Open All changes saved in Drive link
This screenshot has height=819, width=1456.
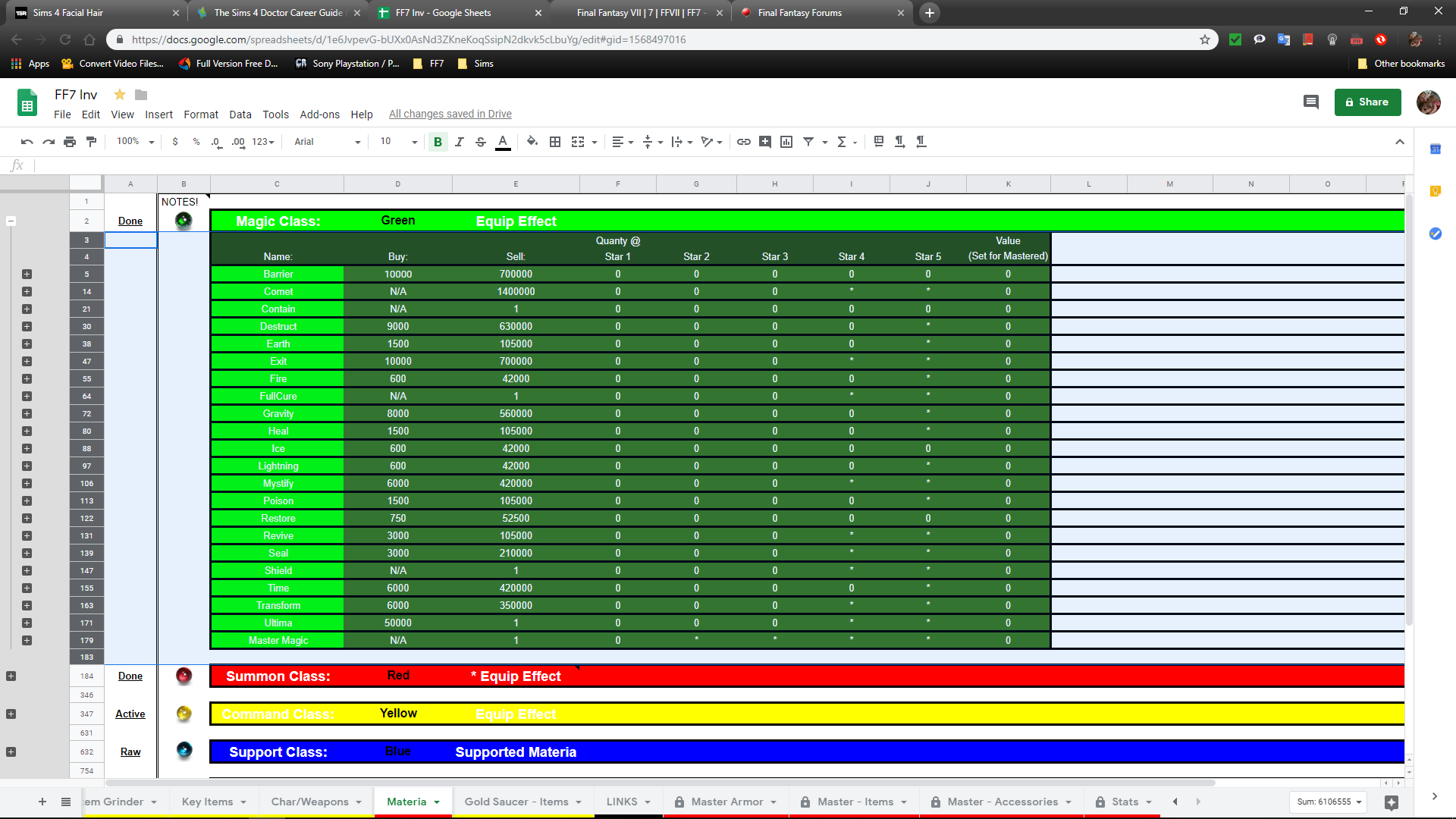point(450,114)
